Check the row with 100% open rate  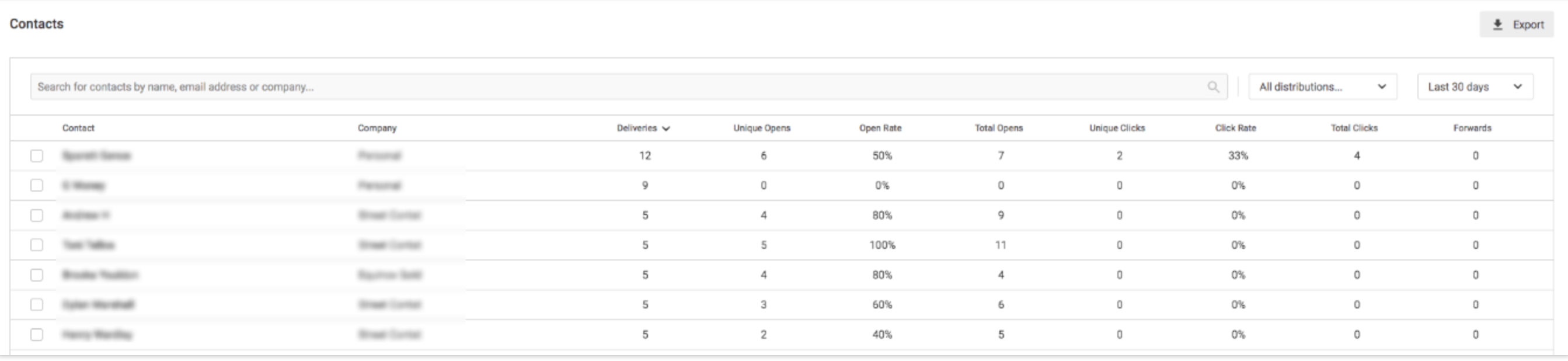[37, 245]
